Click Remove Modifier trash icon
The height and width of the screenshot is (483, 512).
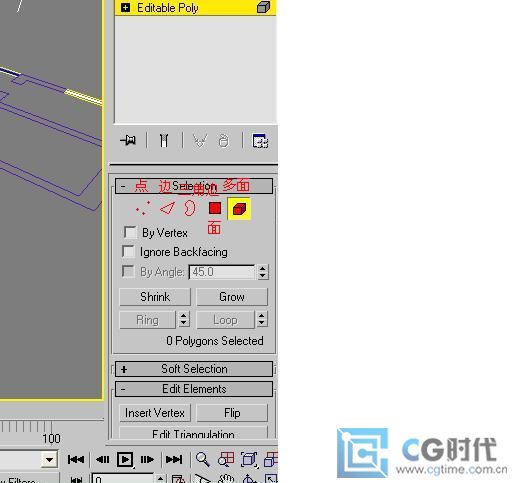(224, 141)
